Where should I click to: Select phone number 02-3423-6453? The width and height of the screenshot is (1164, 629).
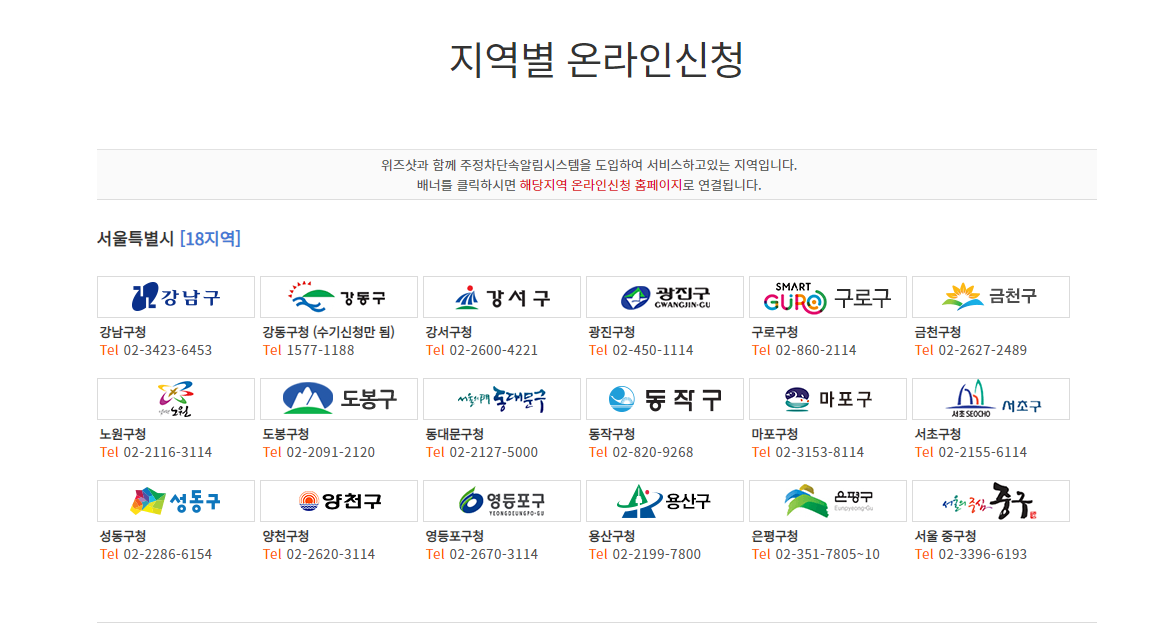(168, 351)
